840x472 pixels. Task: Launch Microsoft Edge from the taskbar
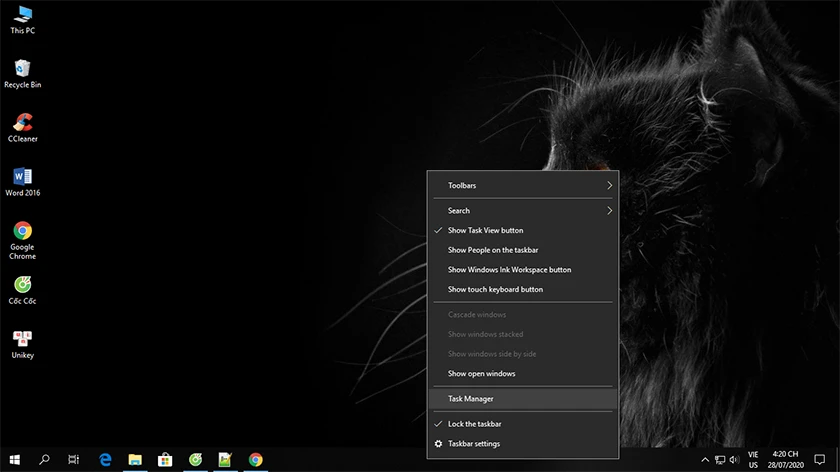pos(106,460)
